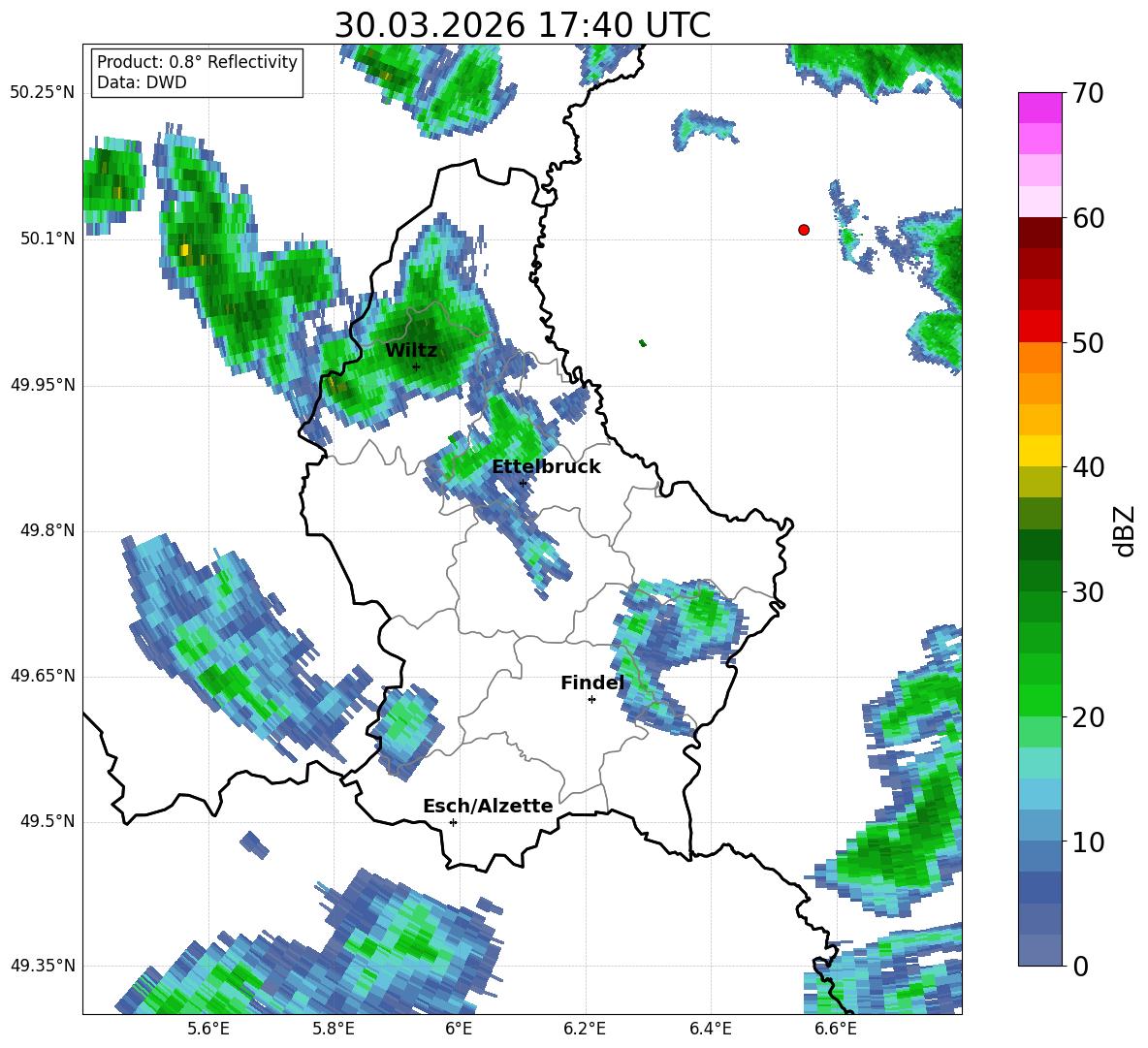This screenshot has height=1048, width=1148.
Task: Click the 6.6°E longitude label
Action: coord(836,1029)
